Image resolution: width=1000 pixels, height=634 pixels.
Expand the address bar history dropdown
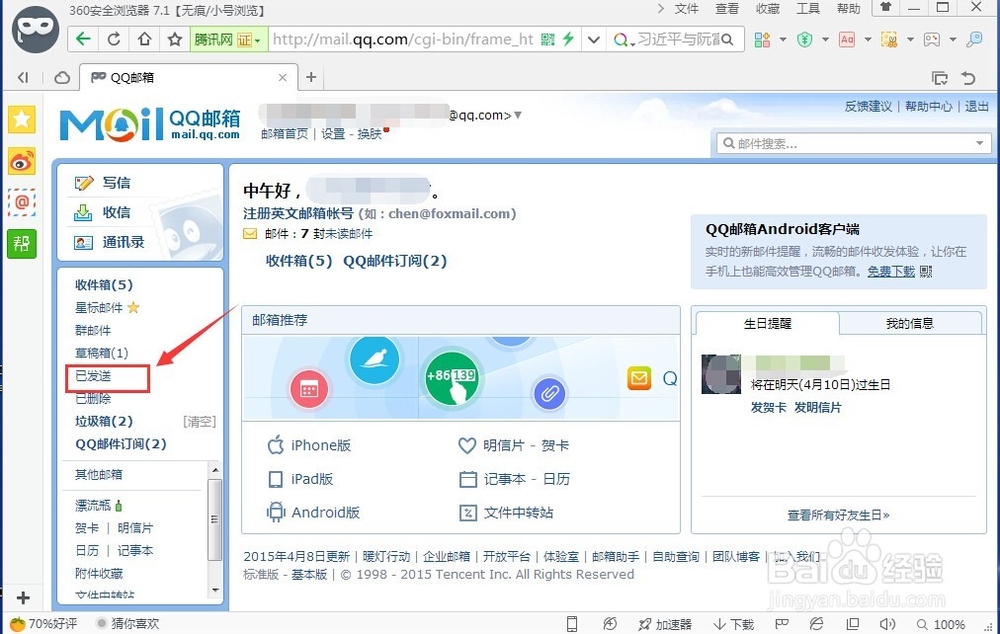tap(593, 40)
